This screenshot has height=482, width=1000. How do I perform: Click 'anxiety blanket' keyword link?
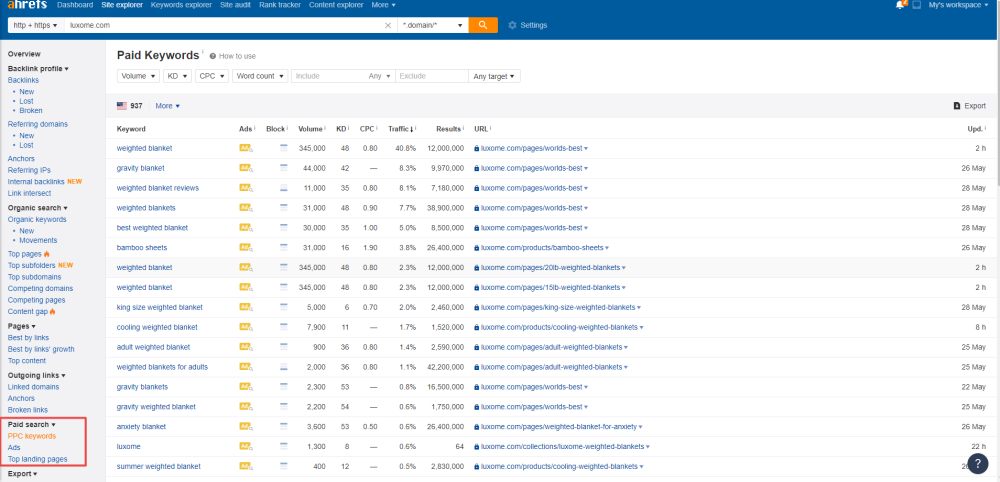click(x=141, y=426)
